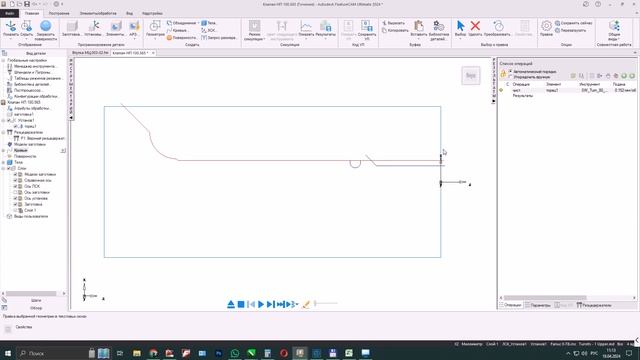
Task: Expand the Тела tree node
Action: click(x=3, y=162)
